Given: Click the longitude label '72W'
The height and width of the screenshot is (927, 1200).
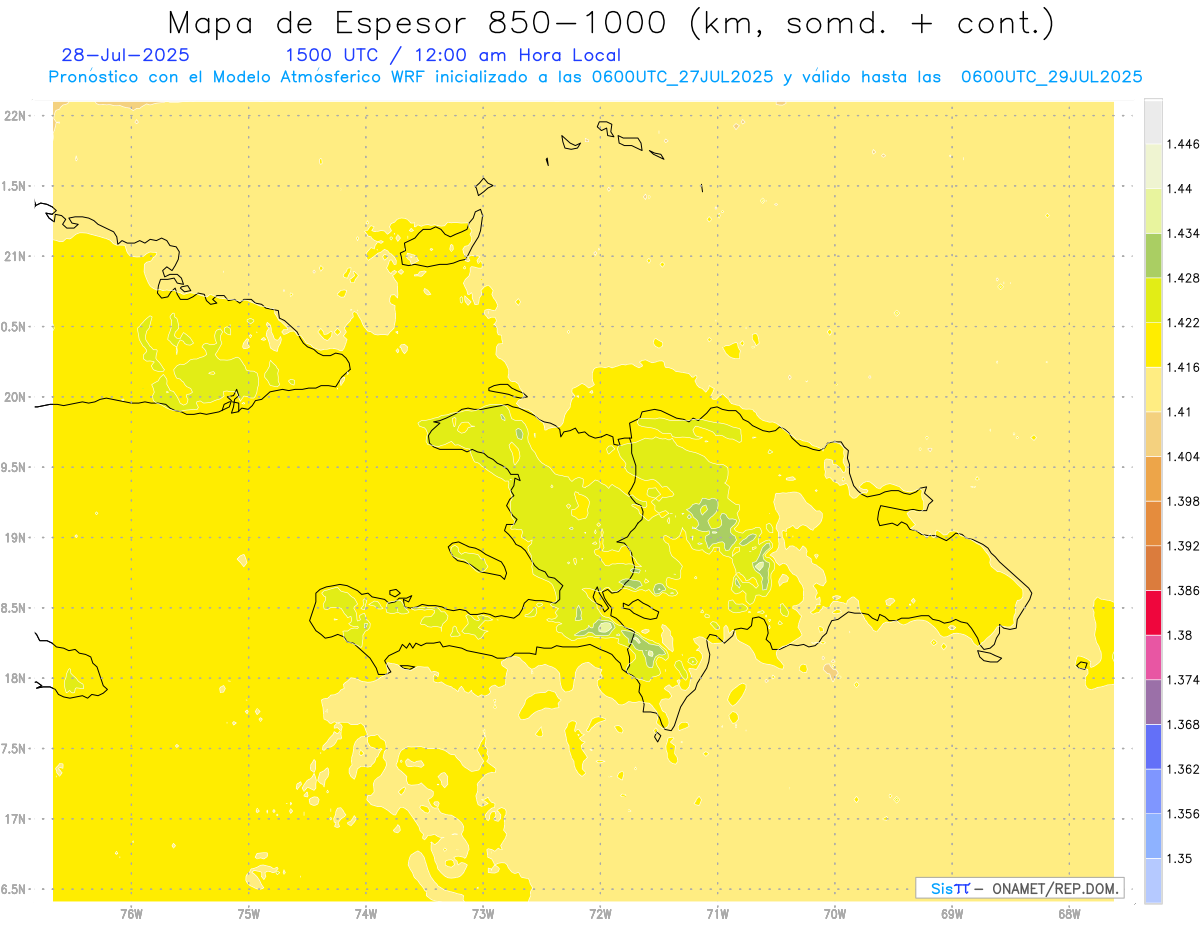Looking at the screenshot, I should [600, 914].
